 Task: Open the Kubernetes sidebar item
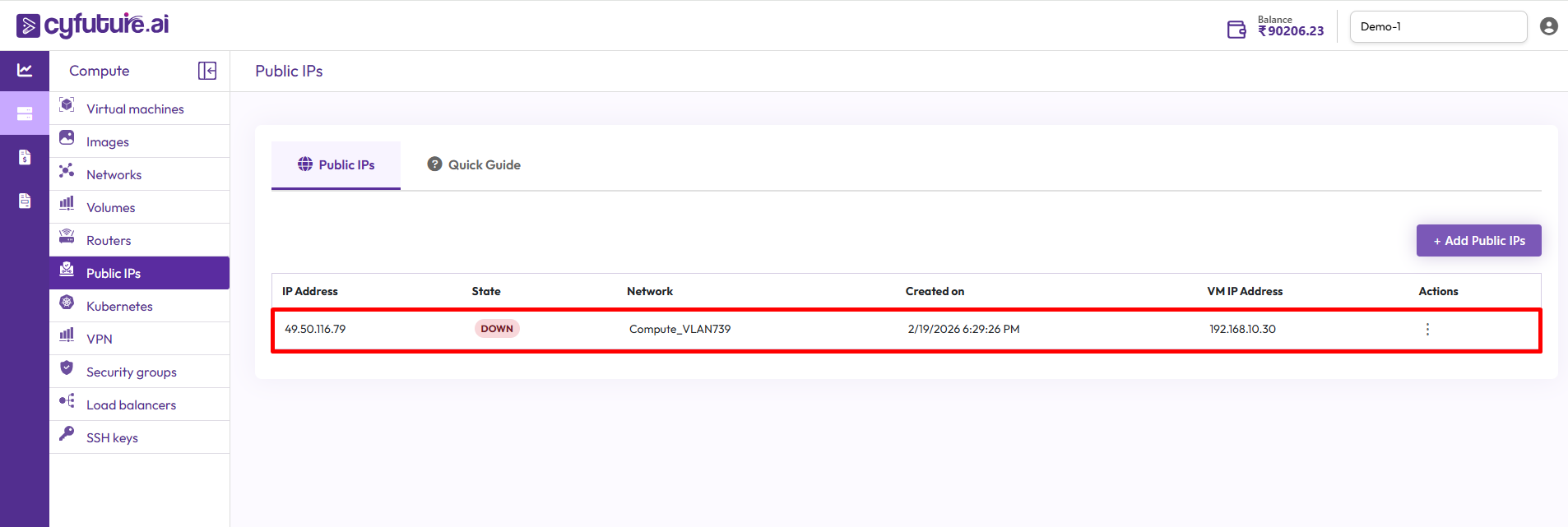[x=119, y=306]
